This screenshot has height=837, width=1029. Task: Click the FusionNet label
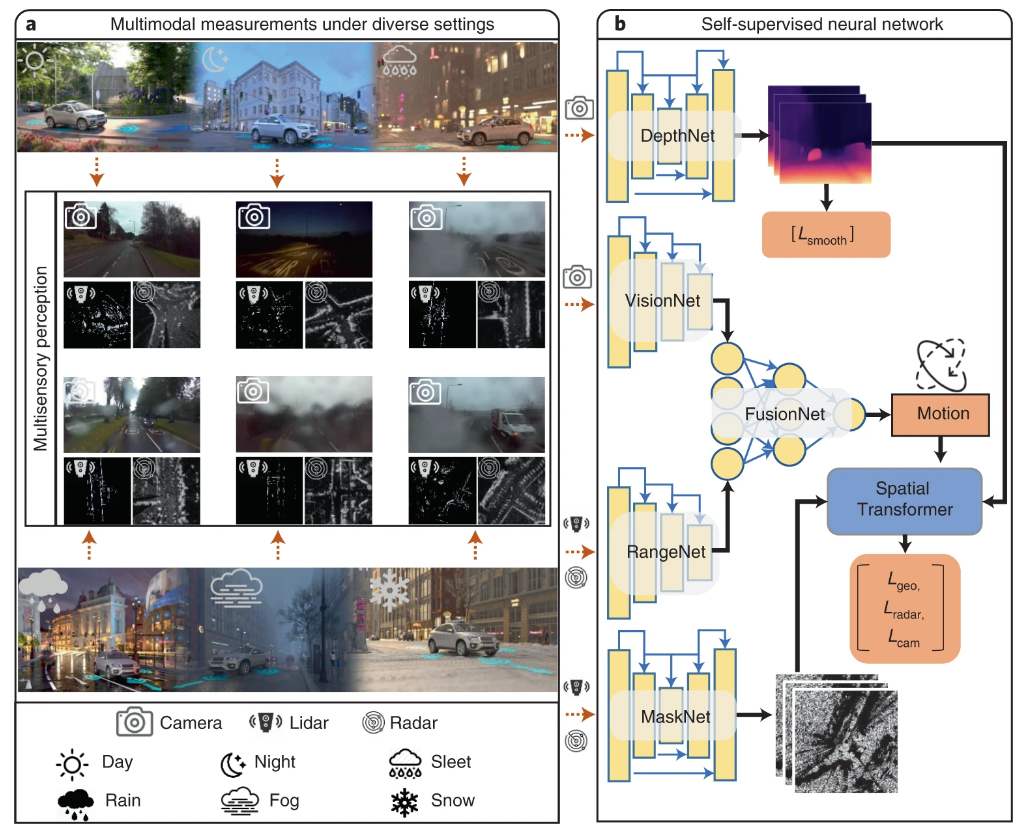(785, 414)
